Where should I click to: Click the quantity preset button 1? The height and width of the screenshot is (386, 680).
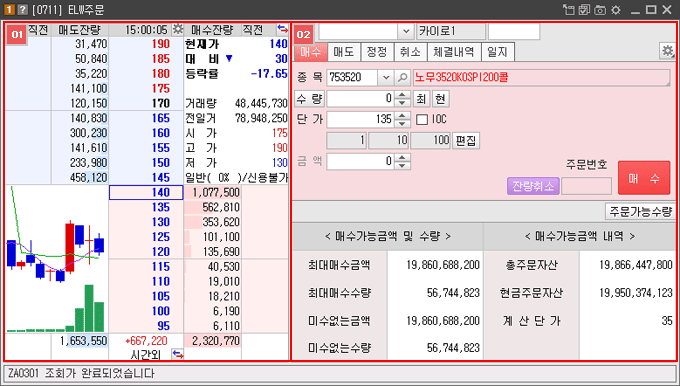click(346, 141)
